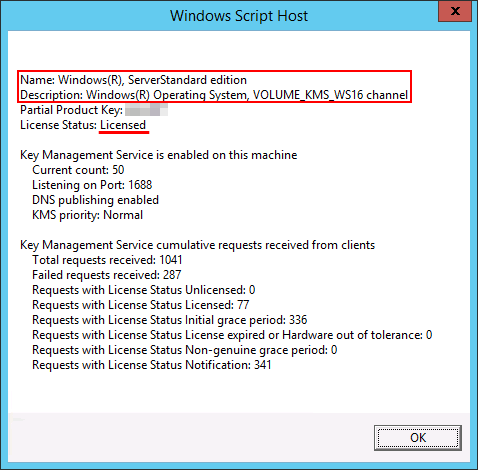
Task: Click the KMS priority: Normal line
Action: (x=87, y=215)
